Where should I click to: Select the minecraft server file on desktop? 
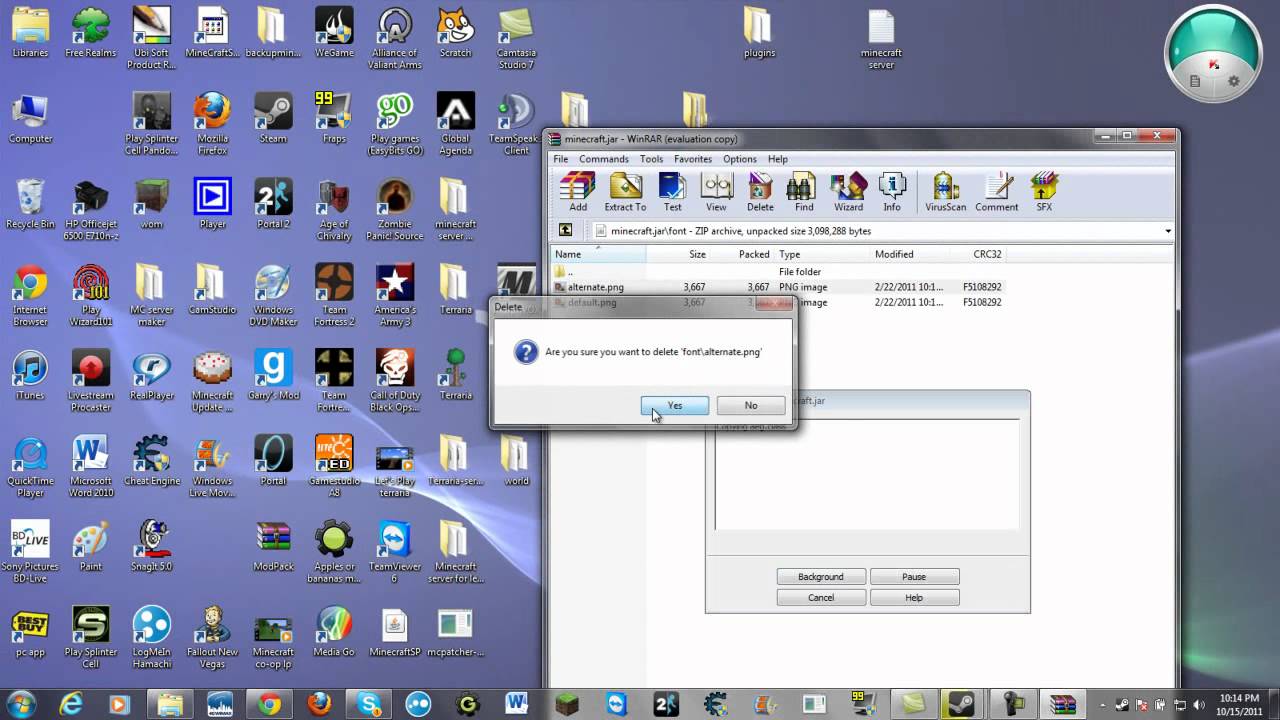pyautogui.click(x=881, y=38)
